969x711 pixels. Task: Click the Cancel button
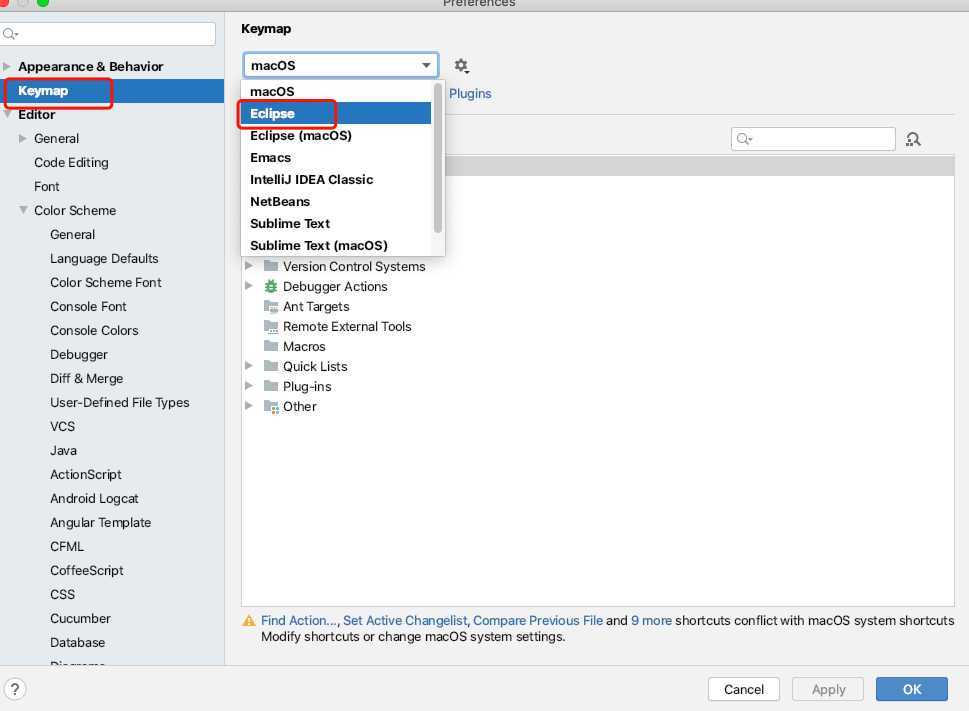[x=743, y=689]
